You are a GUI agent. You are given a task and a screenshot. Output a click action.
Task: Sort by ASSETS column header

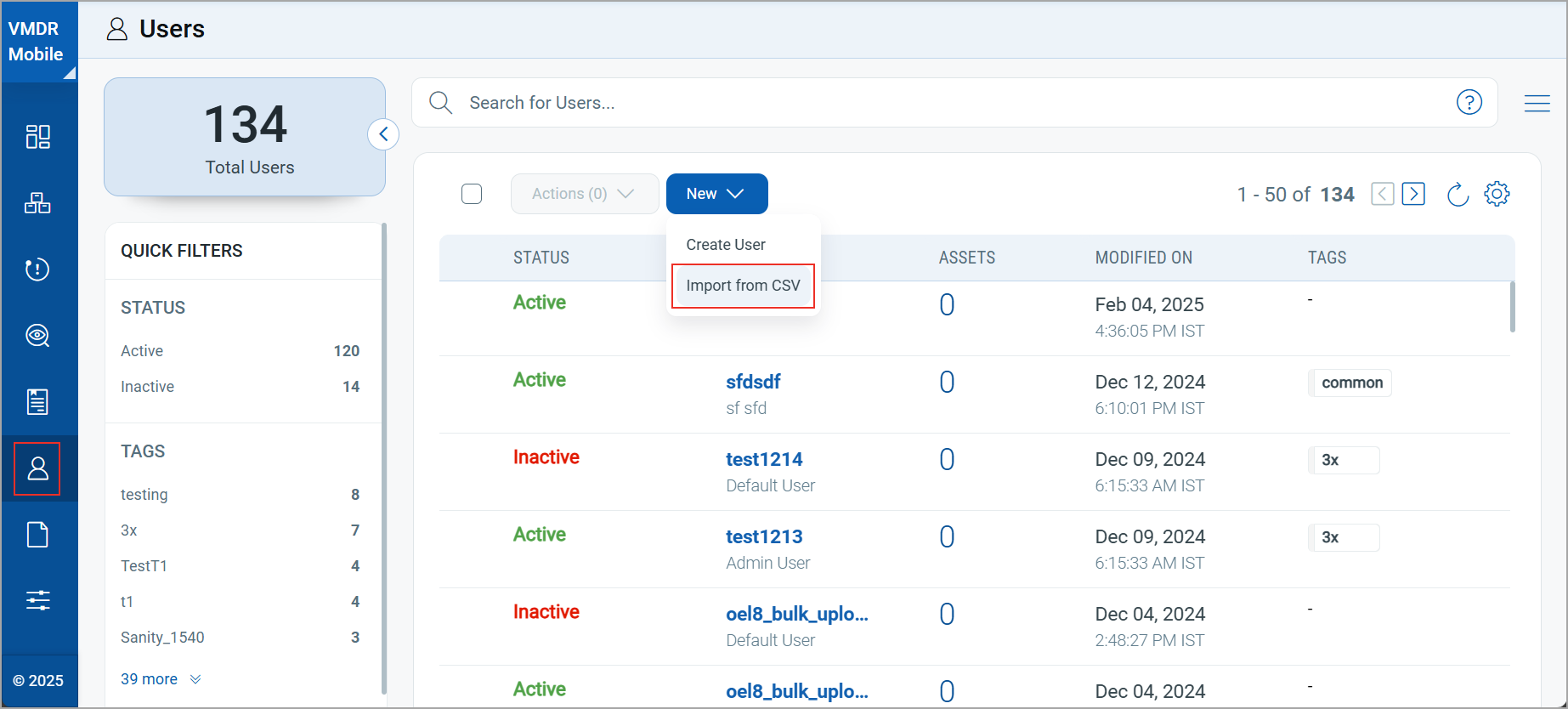click(966, 258)
